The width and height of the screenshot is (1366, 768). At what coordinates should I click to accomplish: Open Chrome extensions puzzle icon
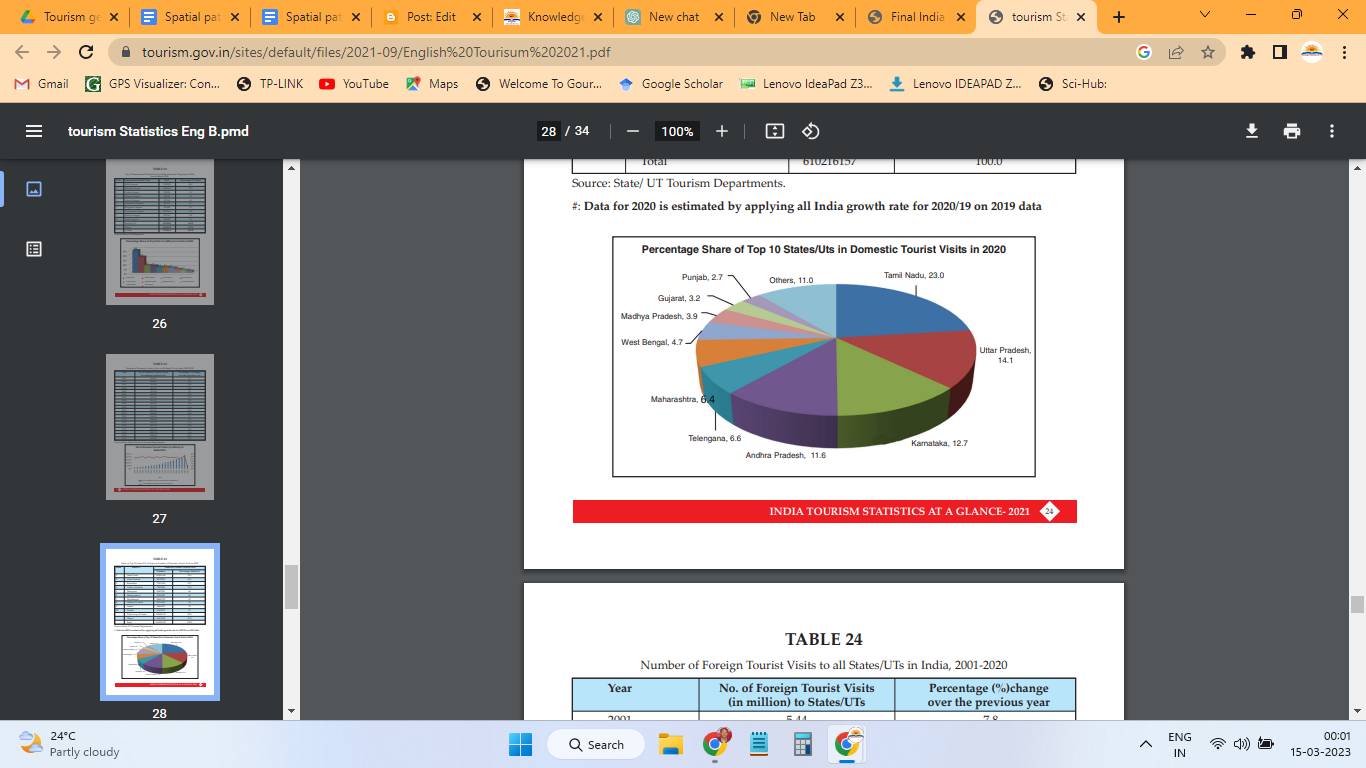[x=1248, y=52]
